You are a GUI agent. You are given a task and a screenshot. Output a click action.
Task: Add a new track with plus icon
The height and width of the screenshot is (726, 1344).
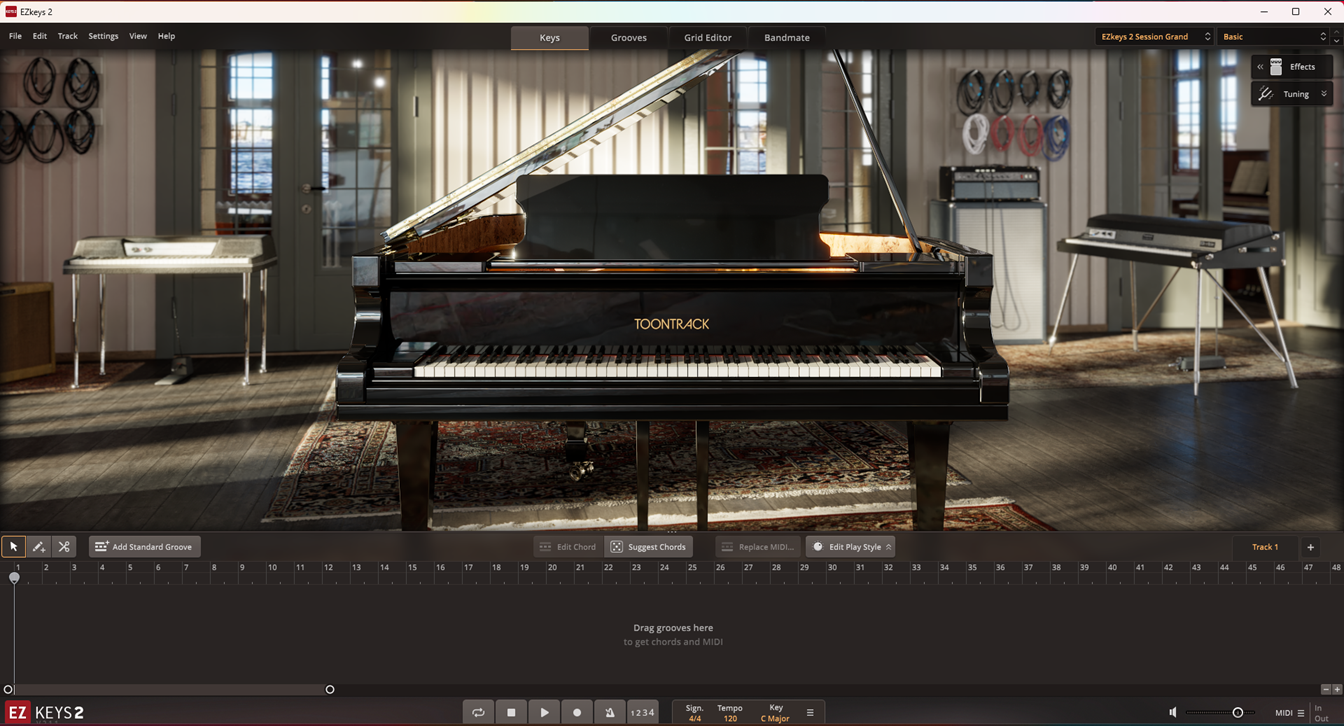pos(1311,547)
